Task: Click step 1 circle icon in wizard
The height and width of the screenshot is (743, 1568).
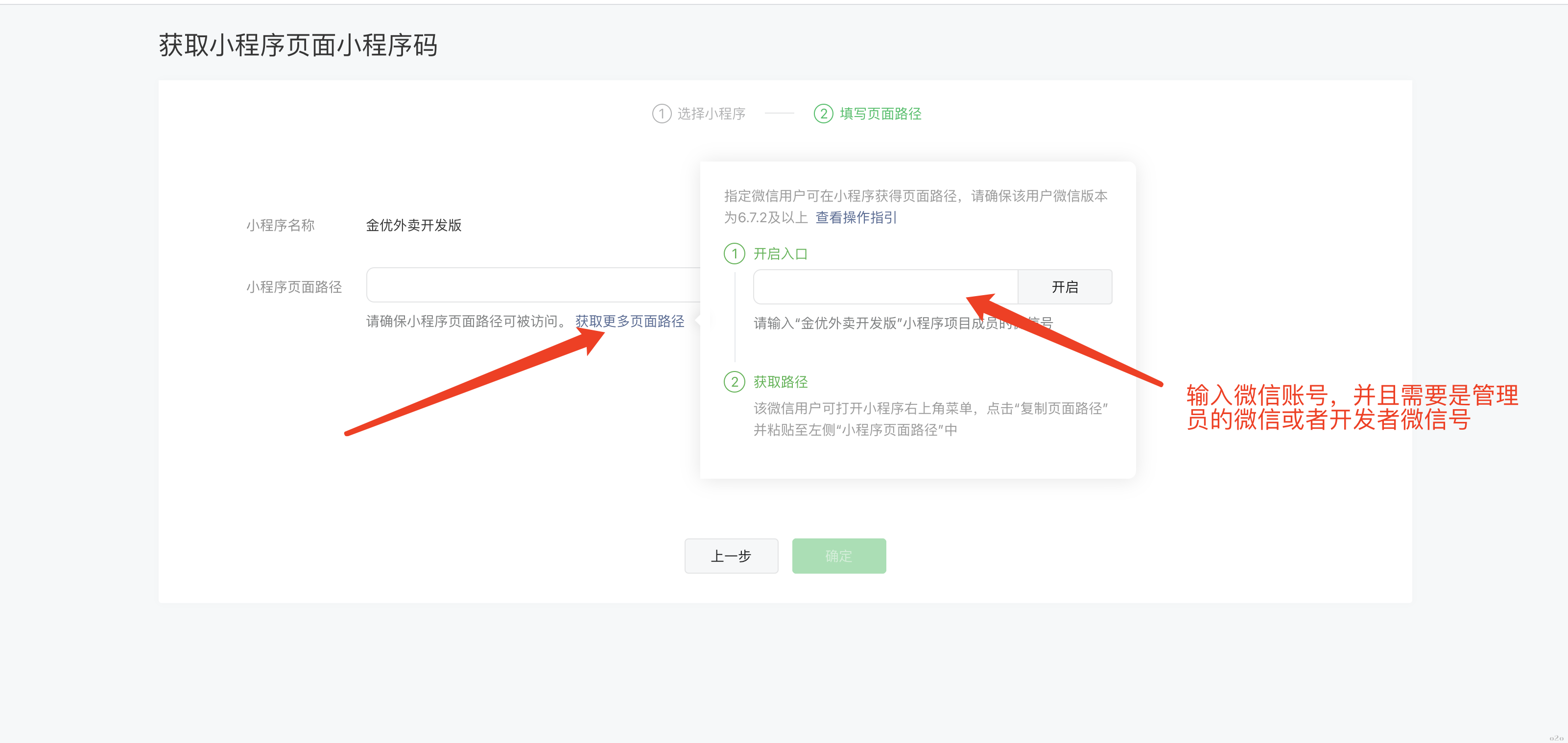Action: point(662,114)
